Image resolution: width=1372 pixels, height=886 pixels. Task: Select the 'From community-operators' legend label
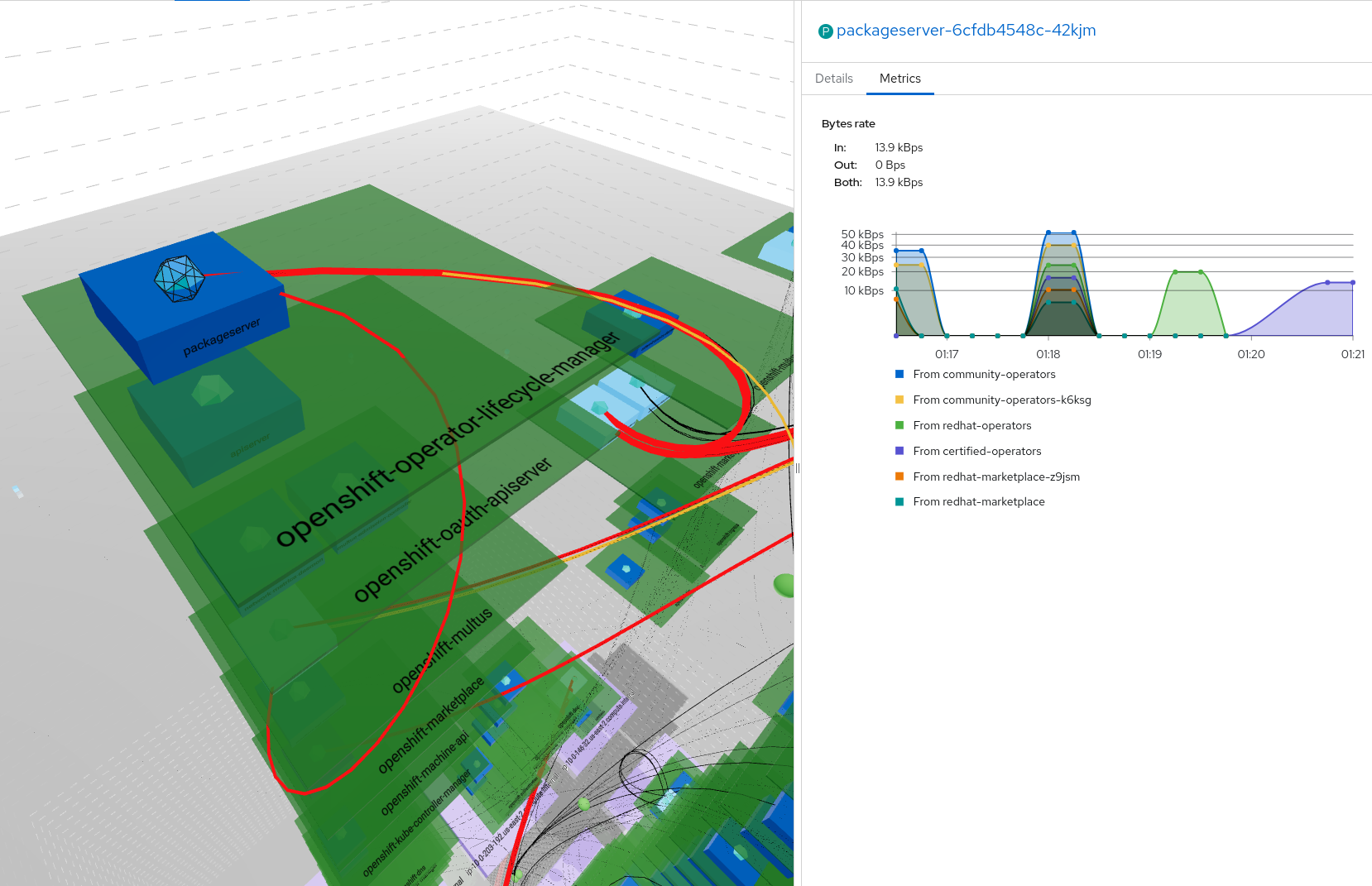[x=984, y=374]
